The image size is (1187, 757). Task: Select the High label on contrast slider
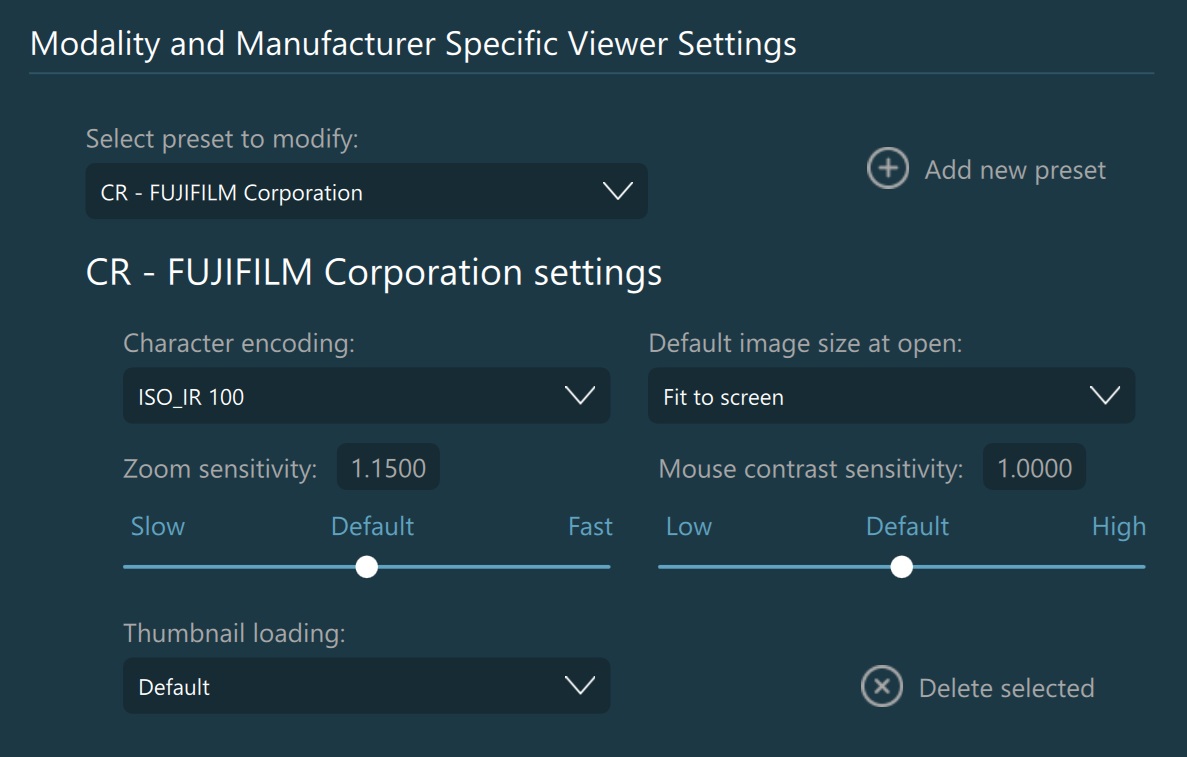click(x=1118, y=527)
